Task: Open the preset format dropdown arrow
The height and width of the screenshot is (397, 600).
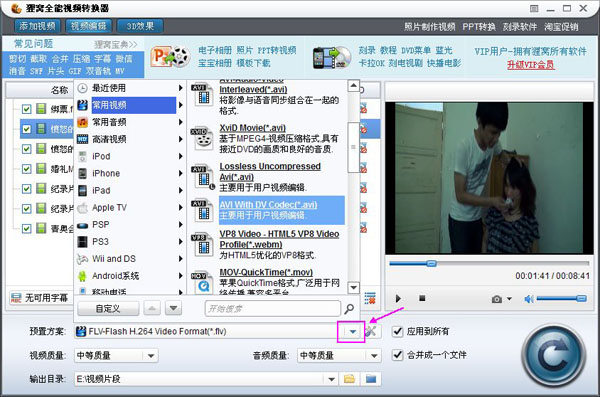Action: coord(353,332)
